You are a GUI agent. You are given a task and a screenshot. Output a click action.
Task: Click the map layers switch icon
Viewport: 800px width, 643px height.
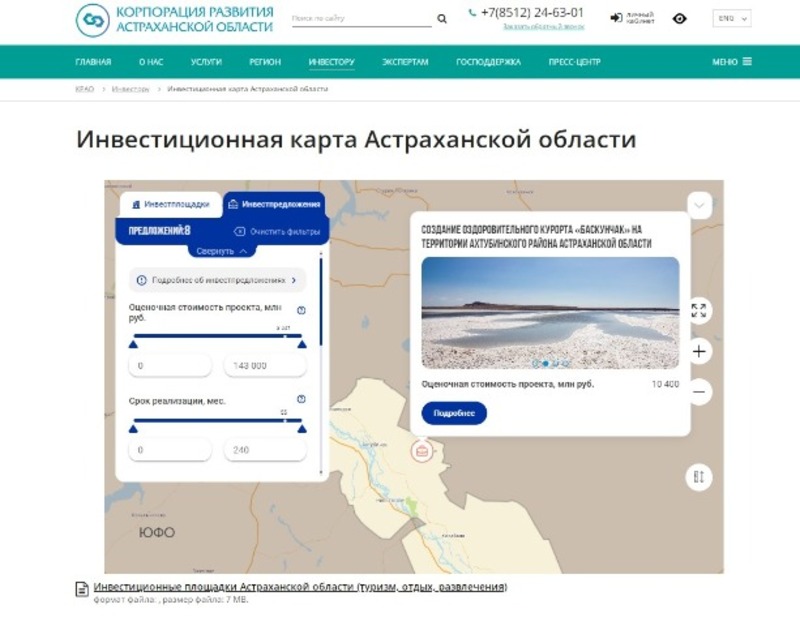click(x=699, y=477)
